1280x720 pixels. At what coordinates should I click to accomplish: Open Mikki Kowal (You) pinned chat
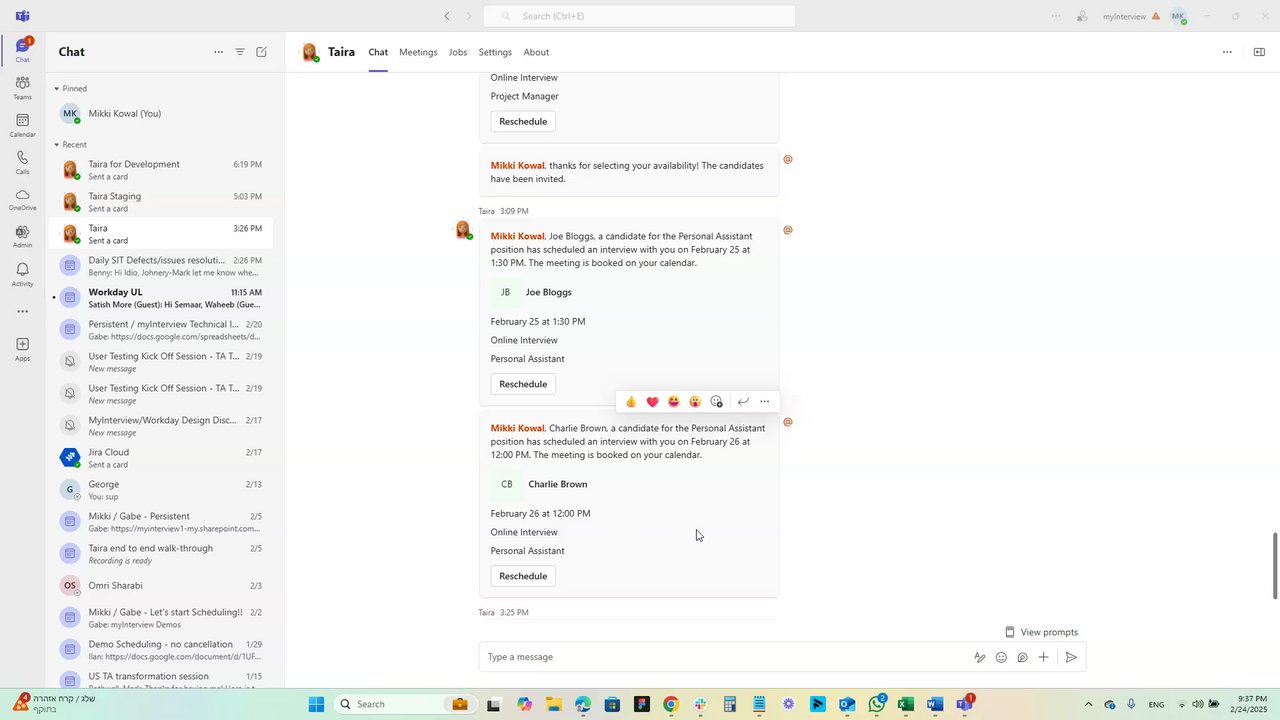pos(160,113)
